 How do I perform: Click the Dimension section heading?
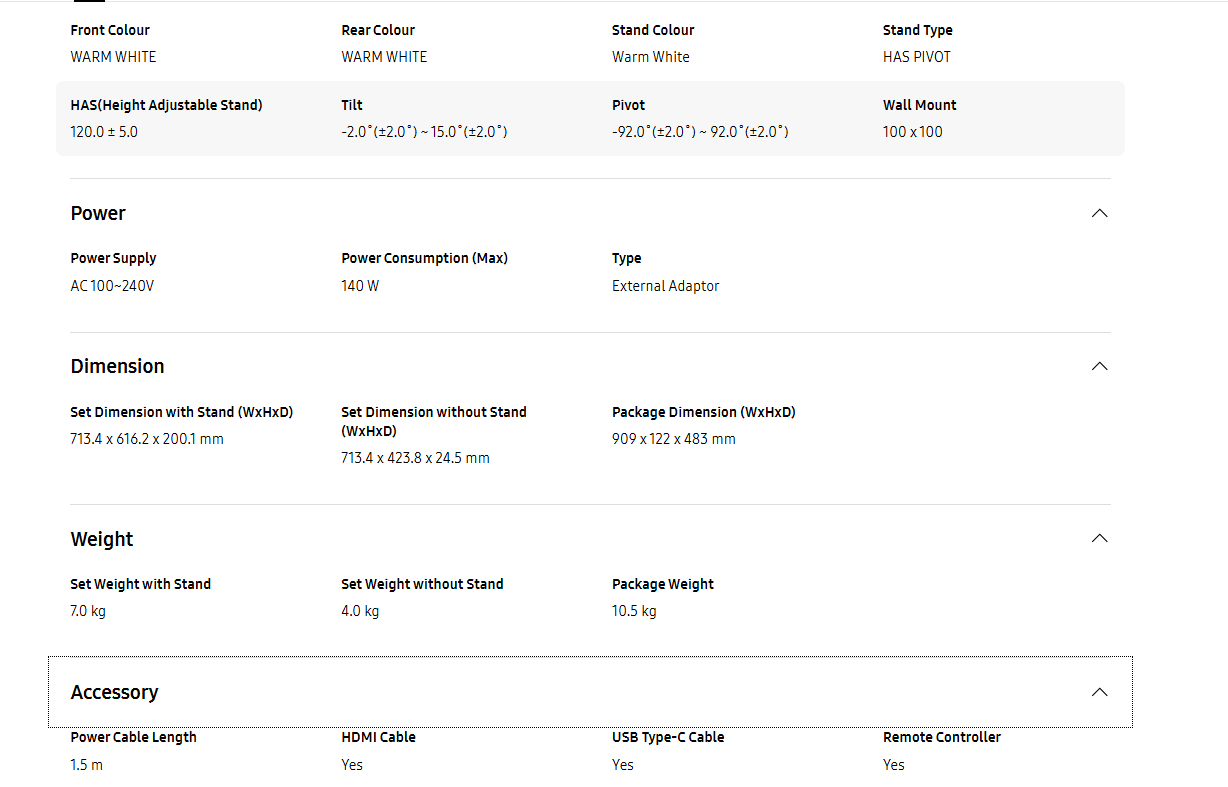click(117, 366)
